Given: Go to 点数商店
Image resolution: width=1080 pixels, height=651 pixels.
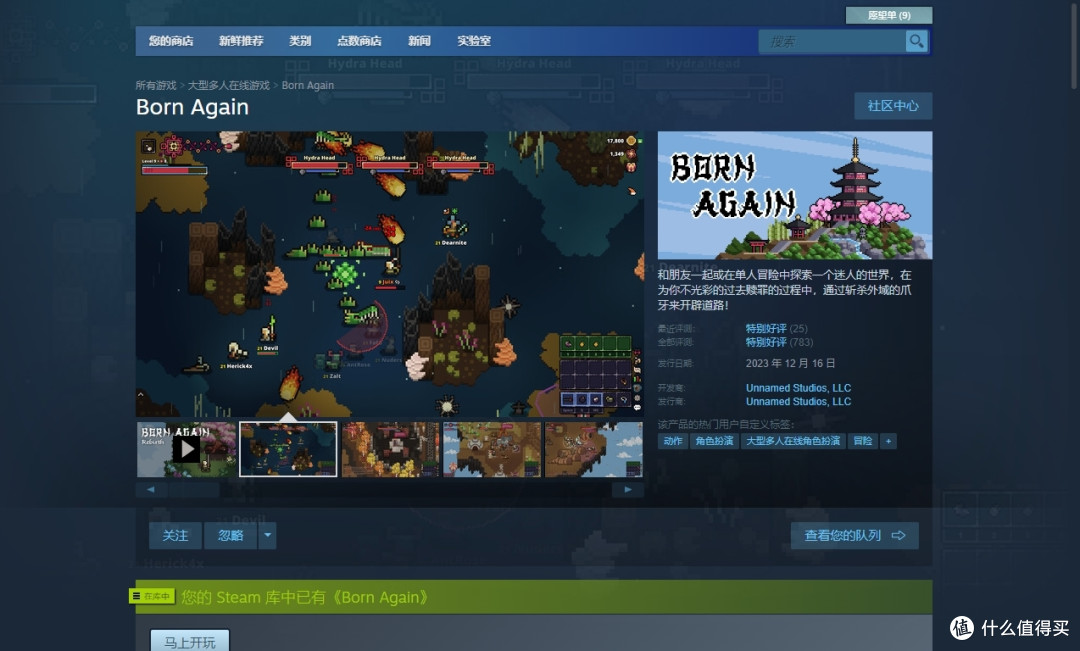Looking at the screenshot, I should pyautogui.click(x=359, y=41).
